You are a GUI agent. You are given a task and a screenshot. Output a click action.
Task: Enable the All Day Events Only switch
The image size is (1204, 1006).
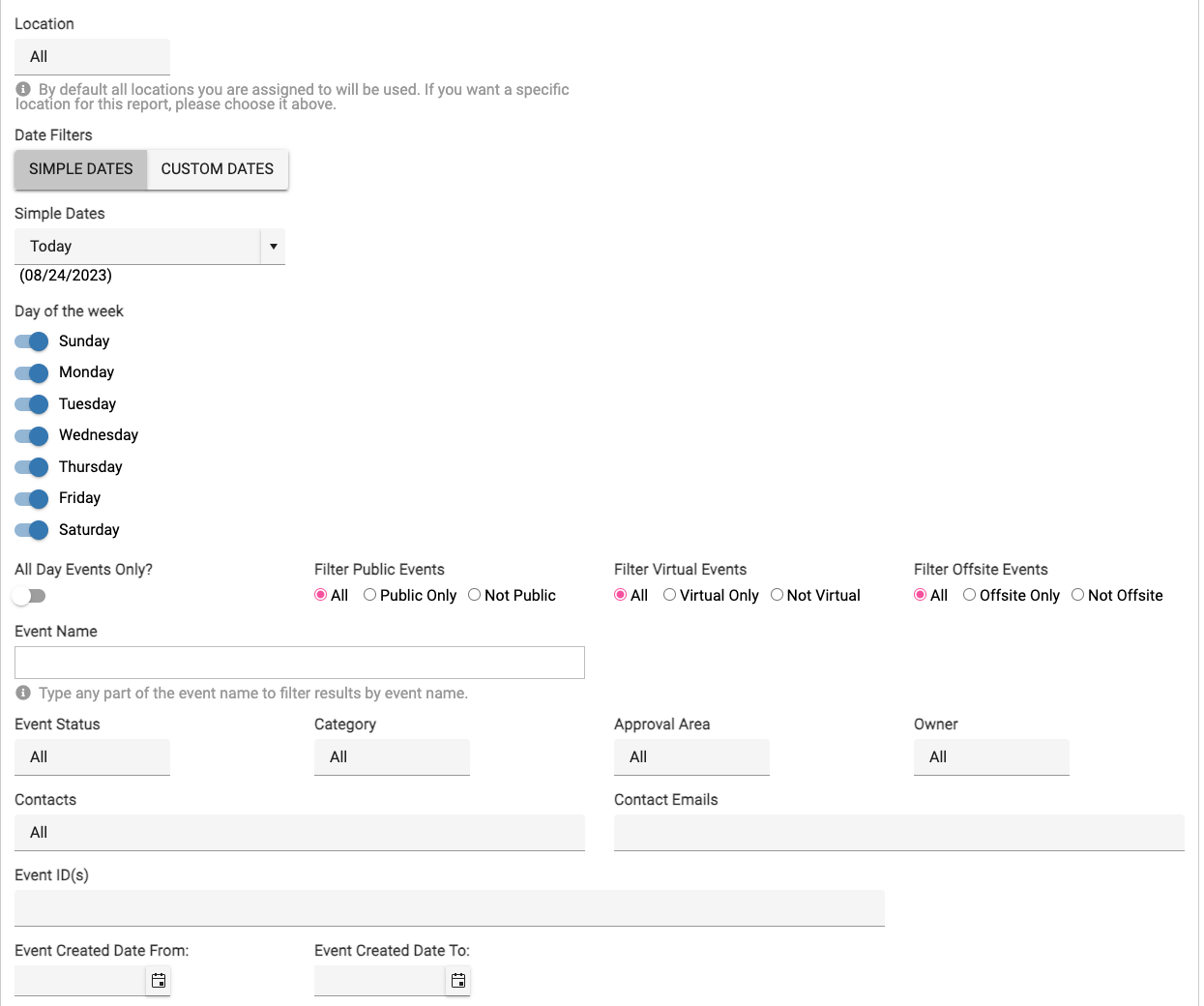pos(29,596)
